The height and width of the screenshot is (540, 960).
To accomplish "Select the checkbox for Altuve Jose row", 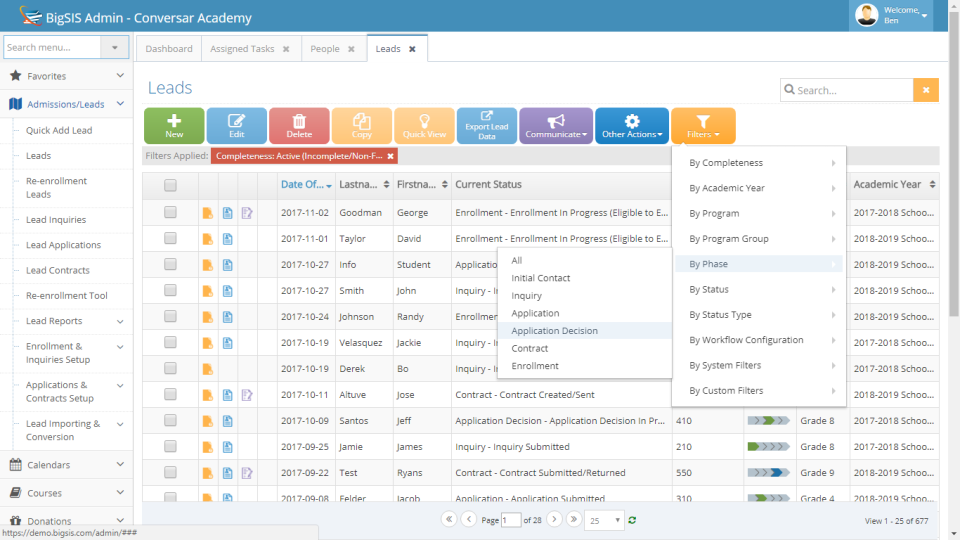I will click(x=170, y=394).
